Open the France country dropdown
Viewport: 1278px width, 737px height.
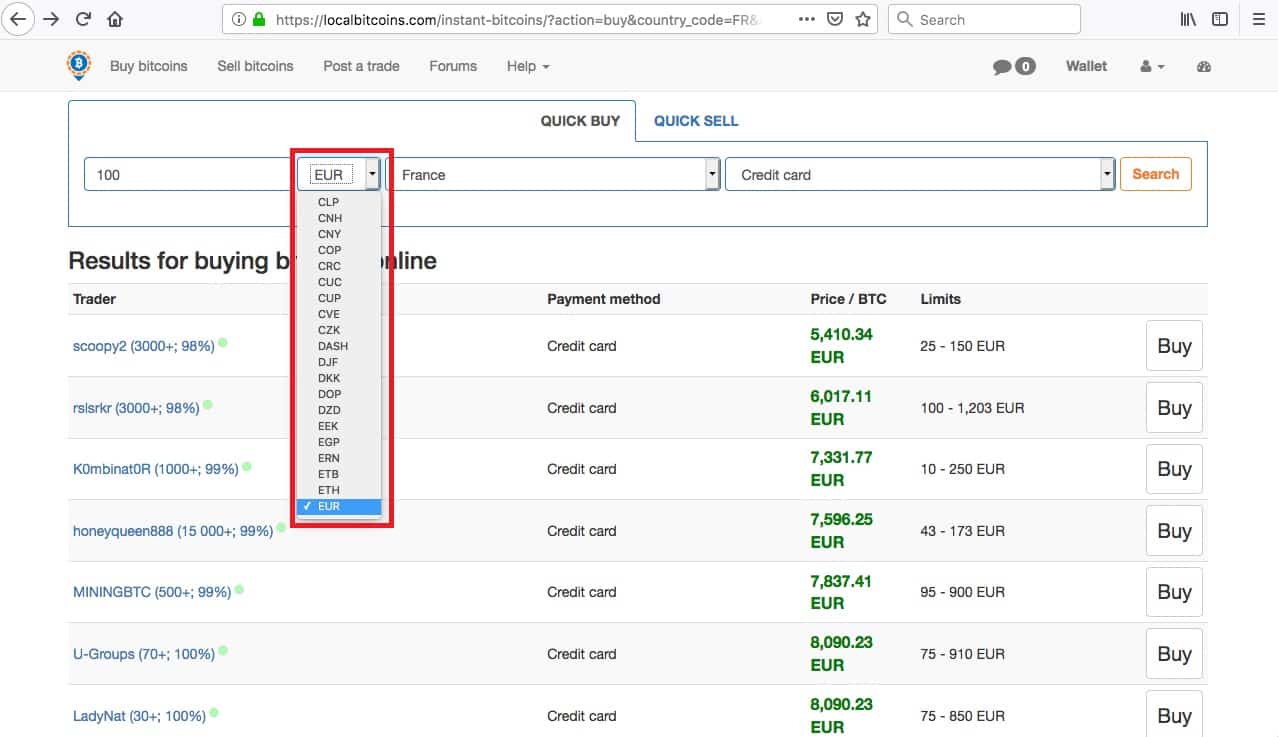click(552, 174)
